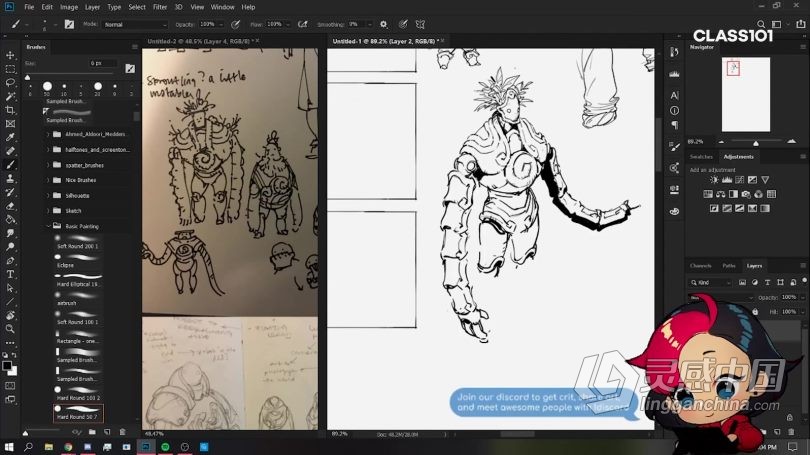The width and height of the screenshot is (810, 455).
Task: Select the Pen tool
Action: coord(10,261)
